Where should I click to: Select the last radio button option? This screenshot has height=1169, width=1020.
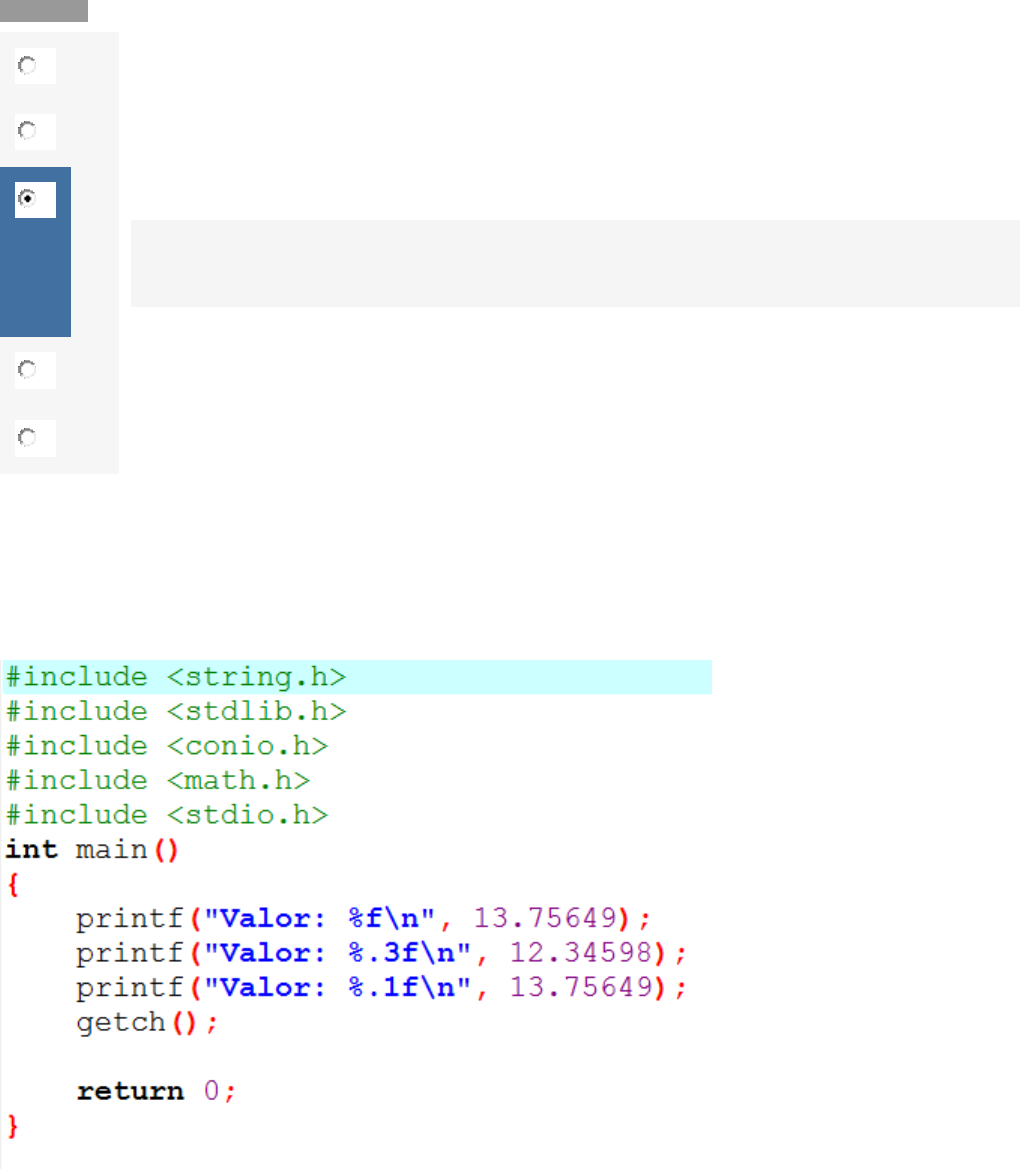pos(28,438)
